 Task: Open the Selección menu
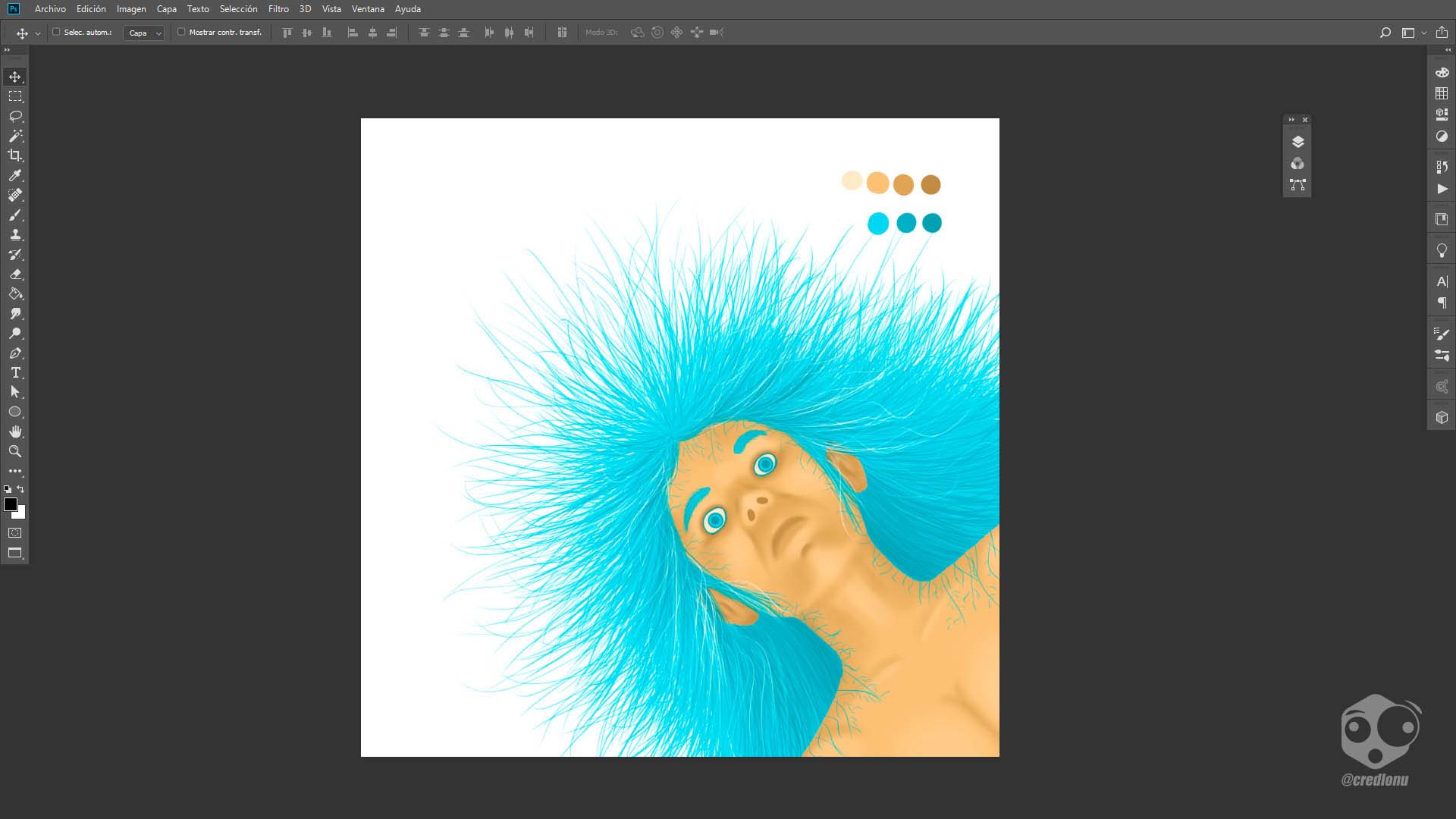(x=238, y=9)
